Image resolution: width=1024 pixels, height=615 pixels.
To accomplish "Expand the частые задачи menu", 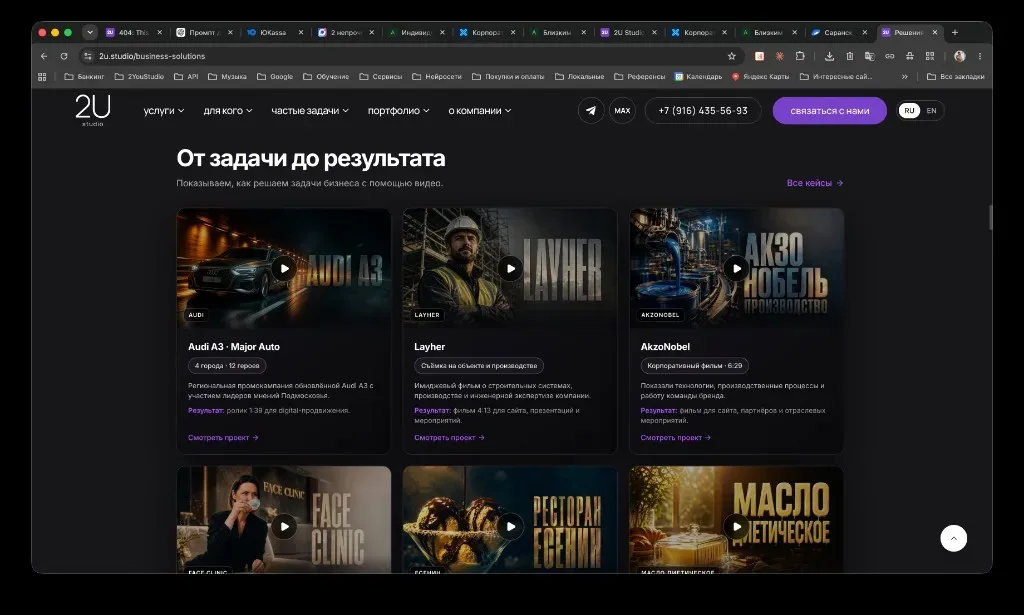I will coord(310,110).
